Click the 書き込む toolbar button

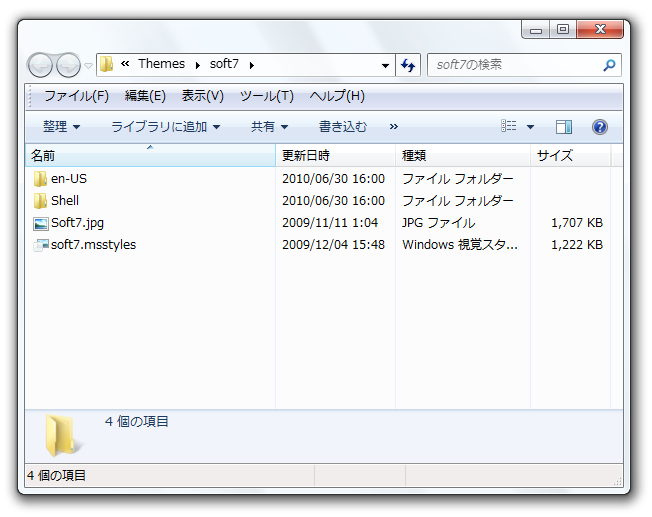pos(343,126)
